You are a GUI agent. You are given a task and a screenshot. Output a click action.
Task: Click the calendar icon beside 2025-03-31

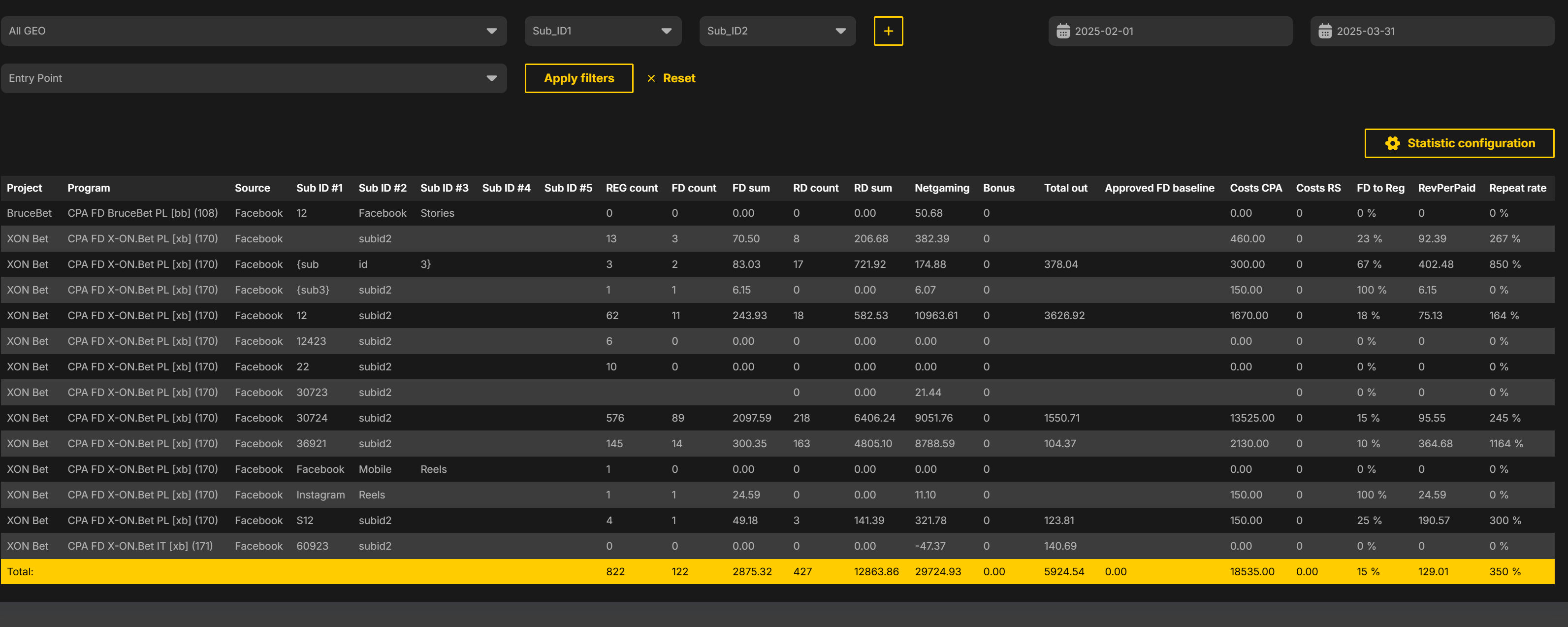coord(1324,31)
